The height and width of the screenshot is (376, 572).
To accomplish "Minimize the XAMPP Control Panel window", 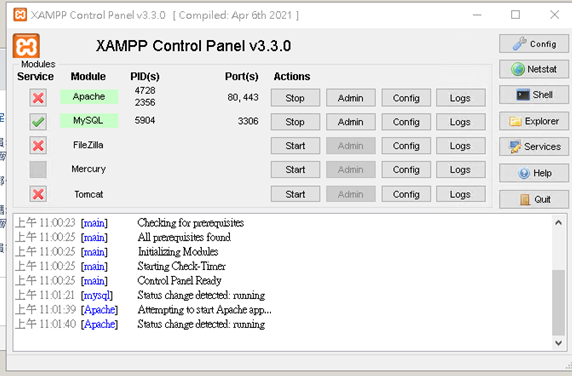I will pos(477,15).
